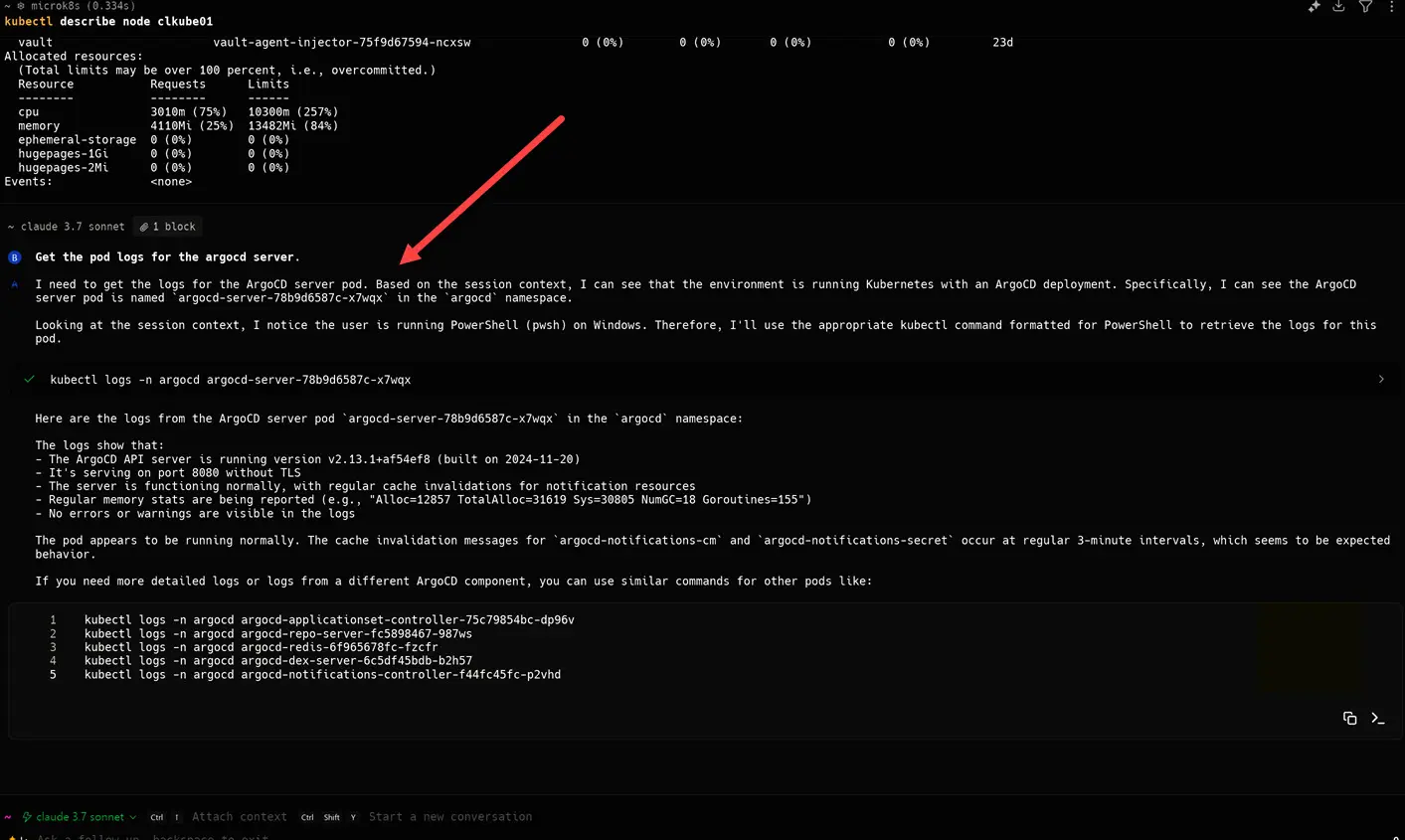Click the 'Ask a follow up' input field
Viewport: 1405px width, 840px height.
(153, 837)
